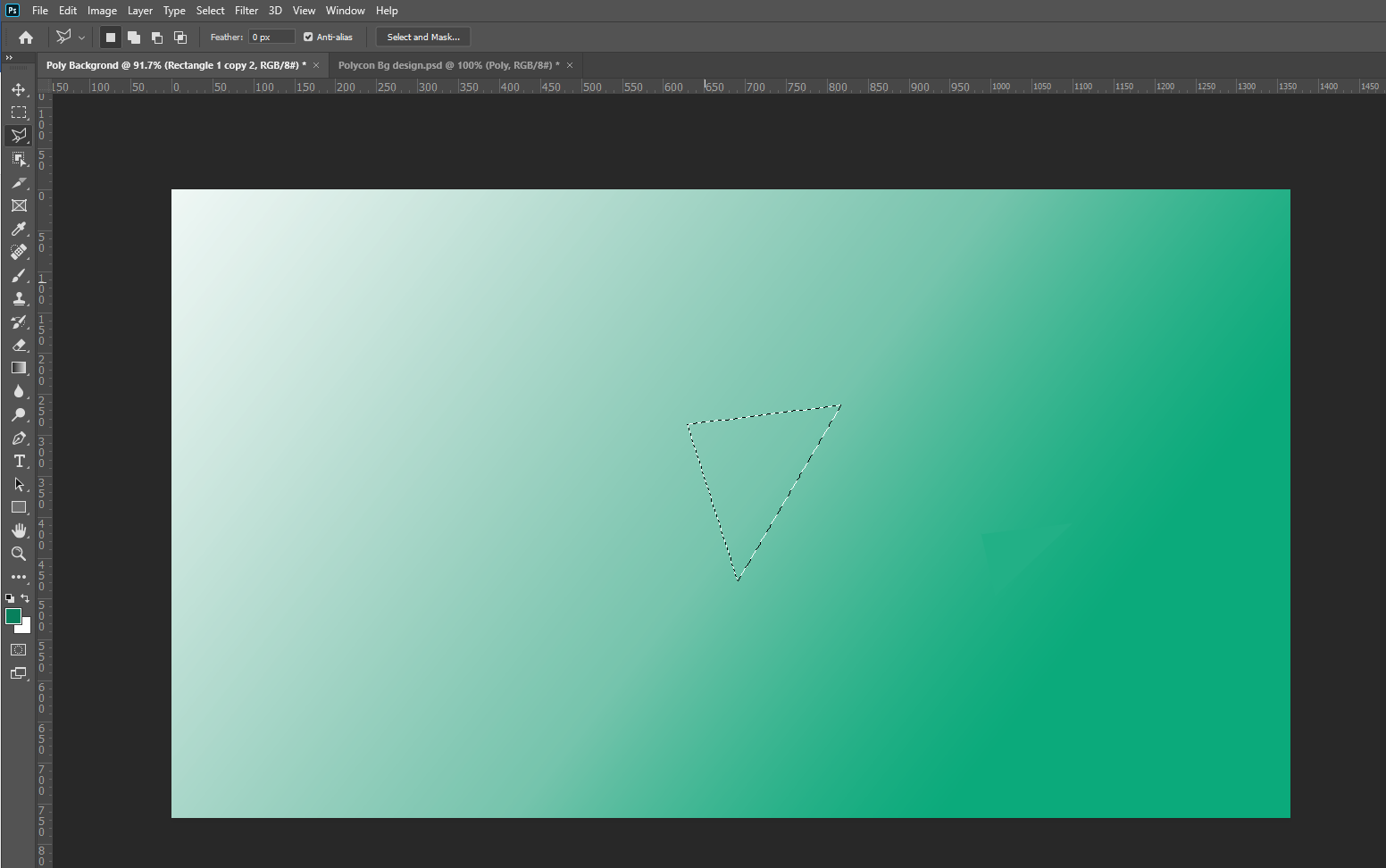Screen dimensions: 1386x868
Task: Open the Edit Toolbar three-dots menu
Action: (19, 577)
